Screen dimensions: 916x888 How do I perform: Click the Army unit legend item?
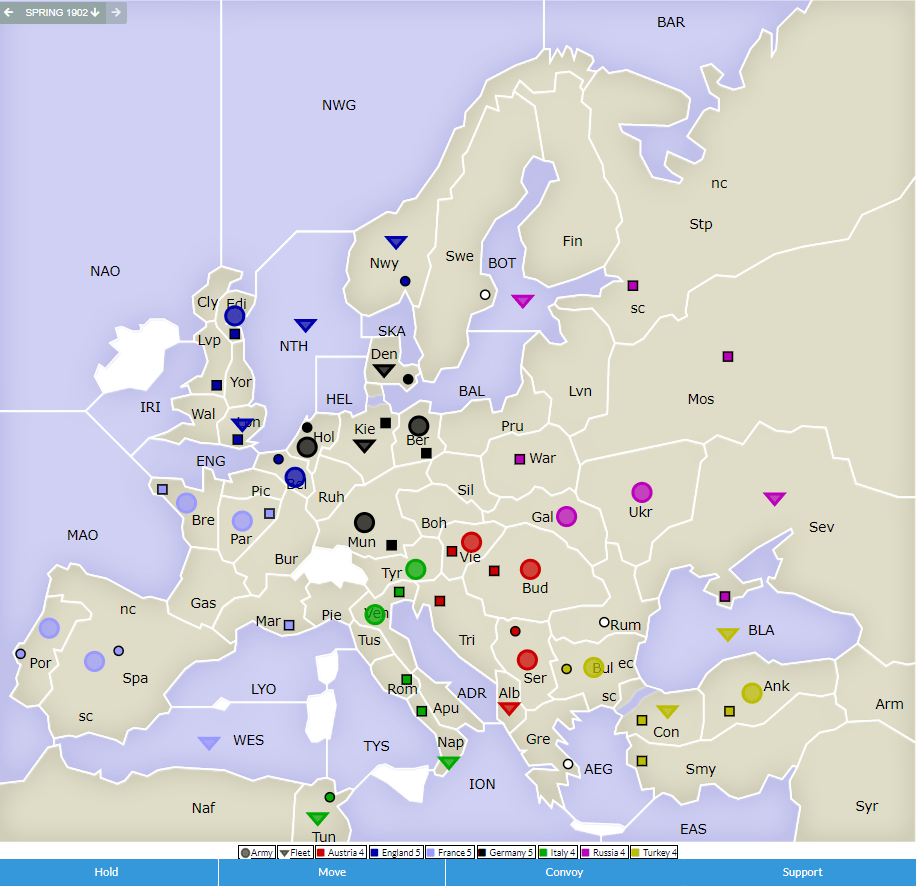(256, 853)
